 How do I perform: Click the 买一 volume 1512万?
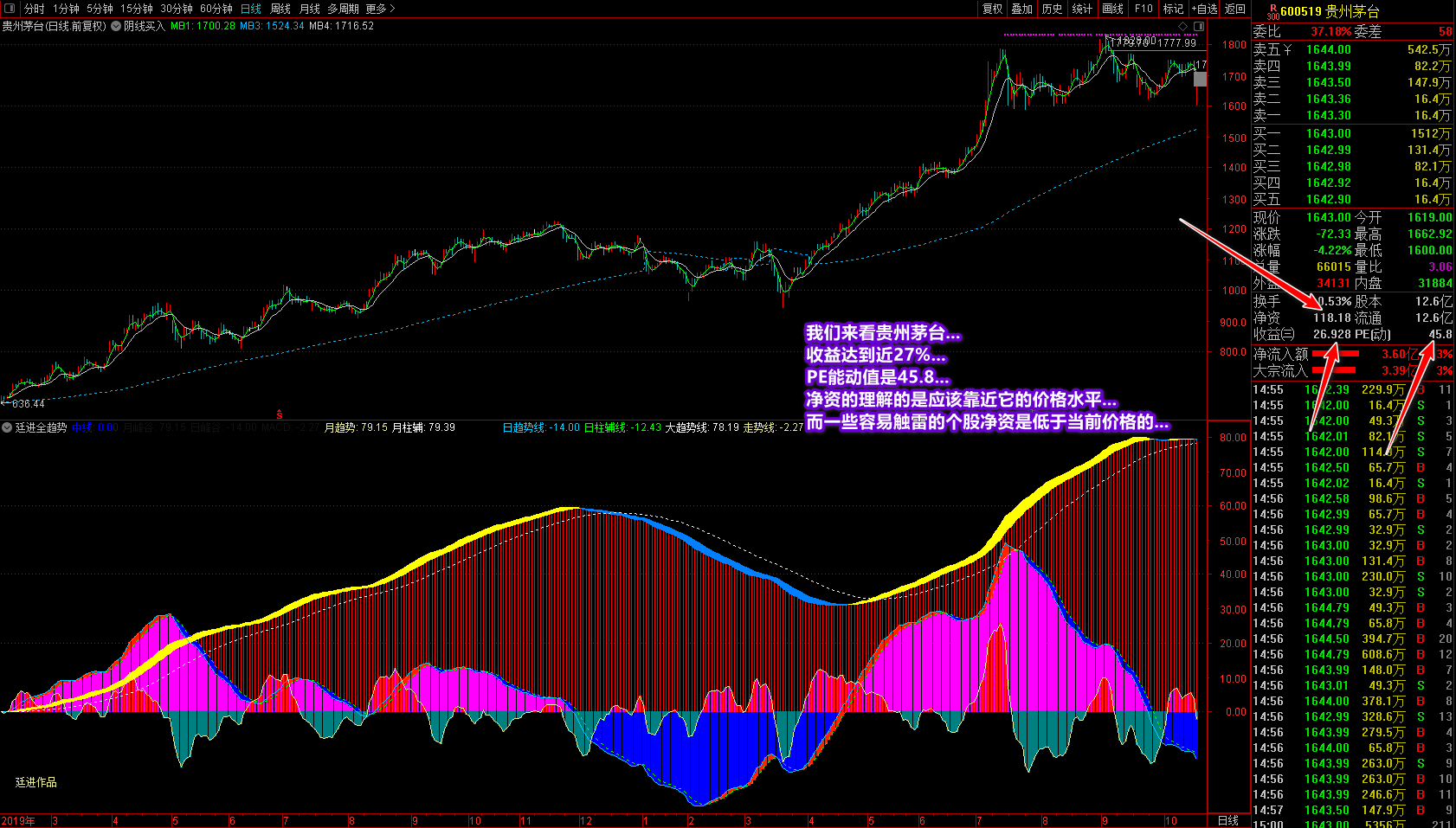(x=1430, y=133)
